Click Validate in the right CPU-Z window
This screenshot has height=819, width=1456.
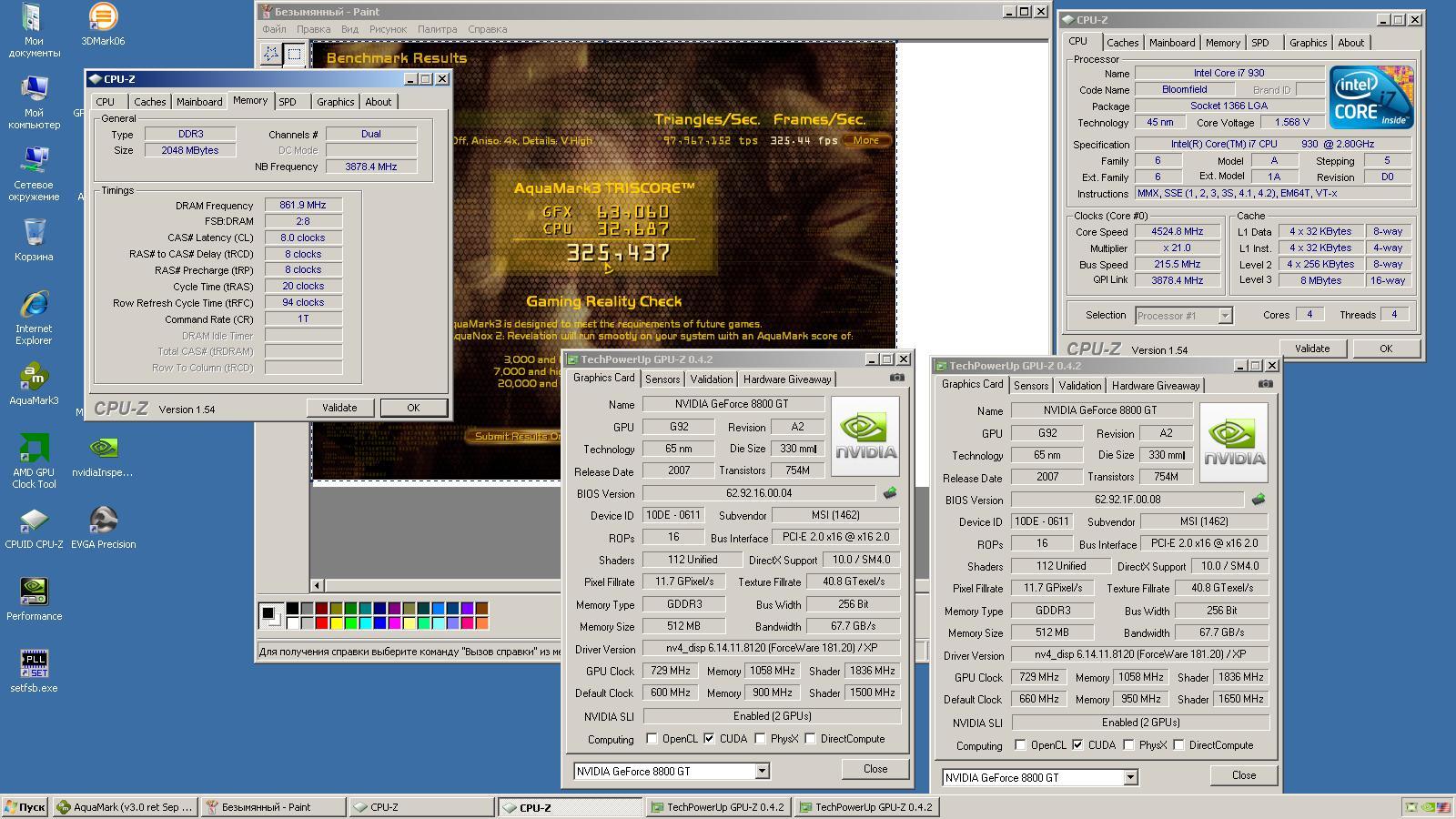point(1312,349)
